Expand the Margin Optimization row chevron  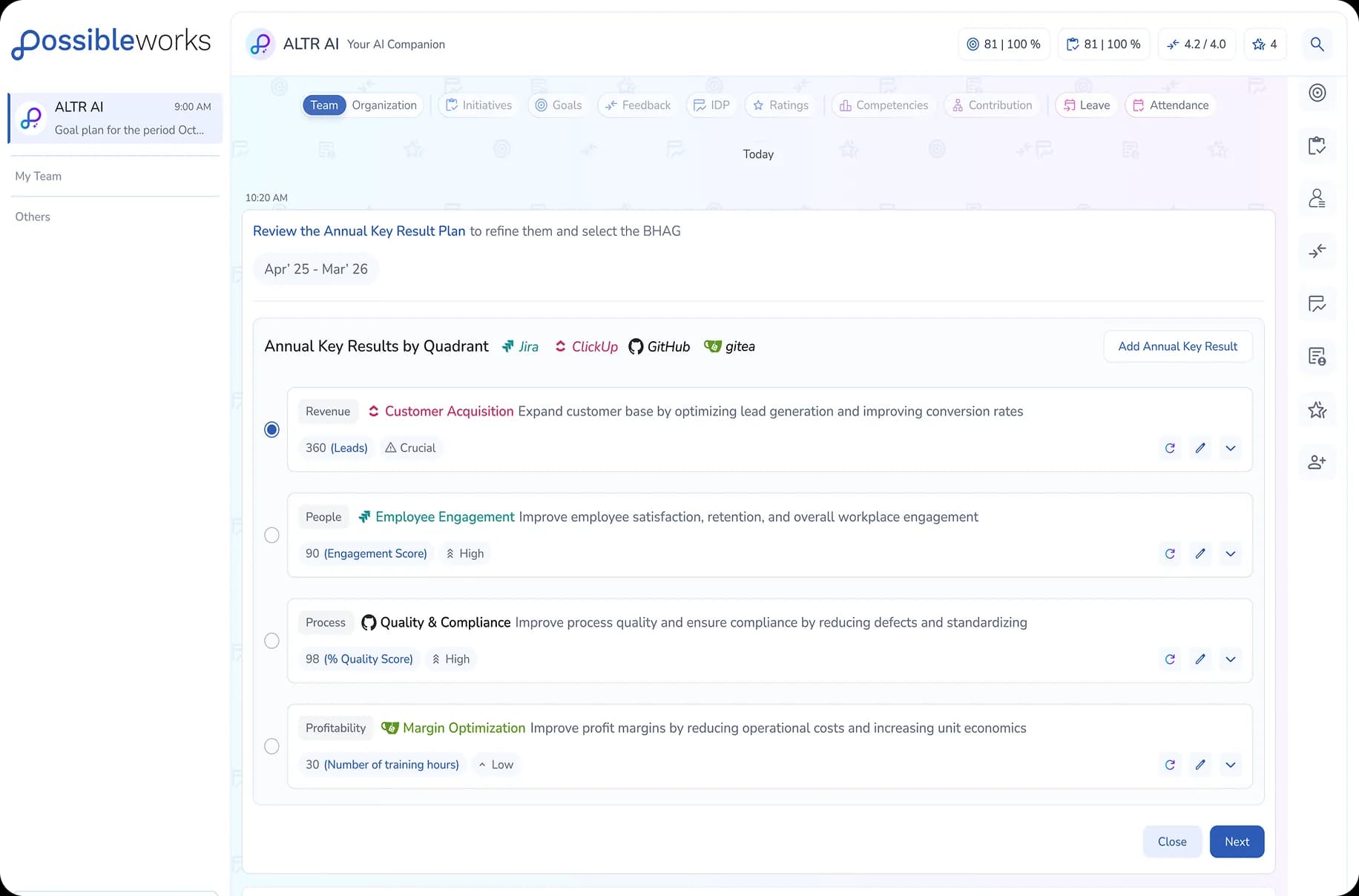(1231, 765)
